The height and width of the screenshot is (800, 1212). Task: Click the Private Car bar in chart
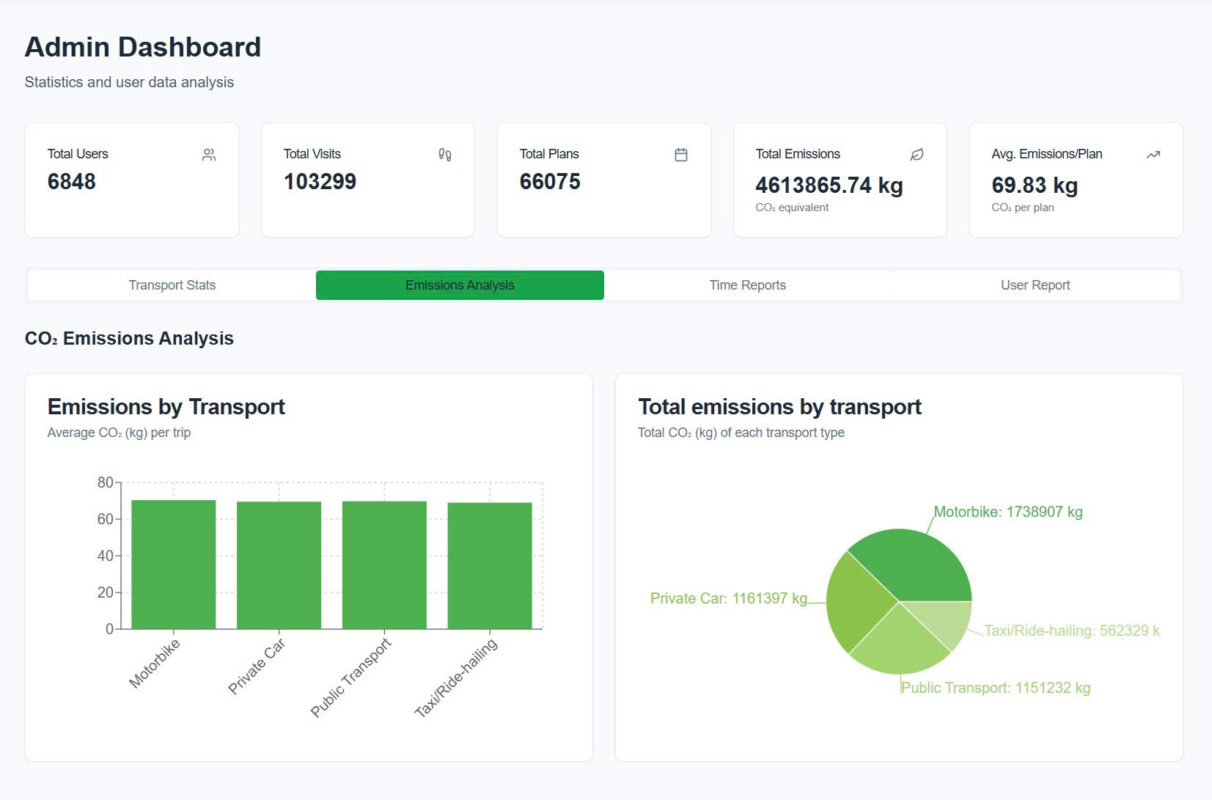[x=279, y=566]
